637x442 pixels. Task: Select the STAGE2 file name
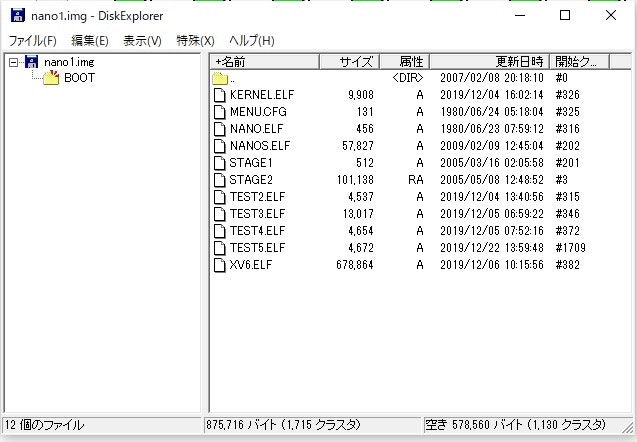(251, 180)
